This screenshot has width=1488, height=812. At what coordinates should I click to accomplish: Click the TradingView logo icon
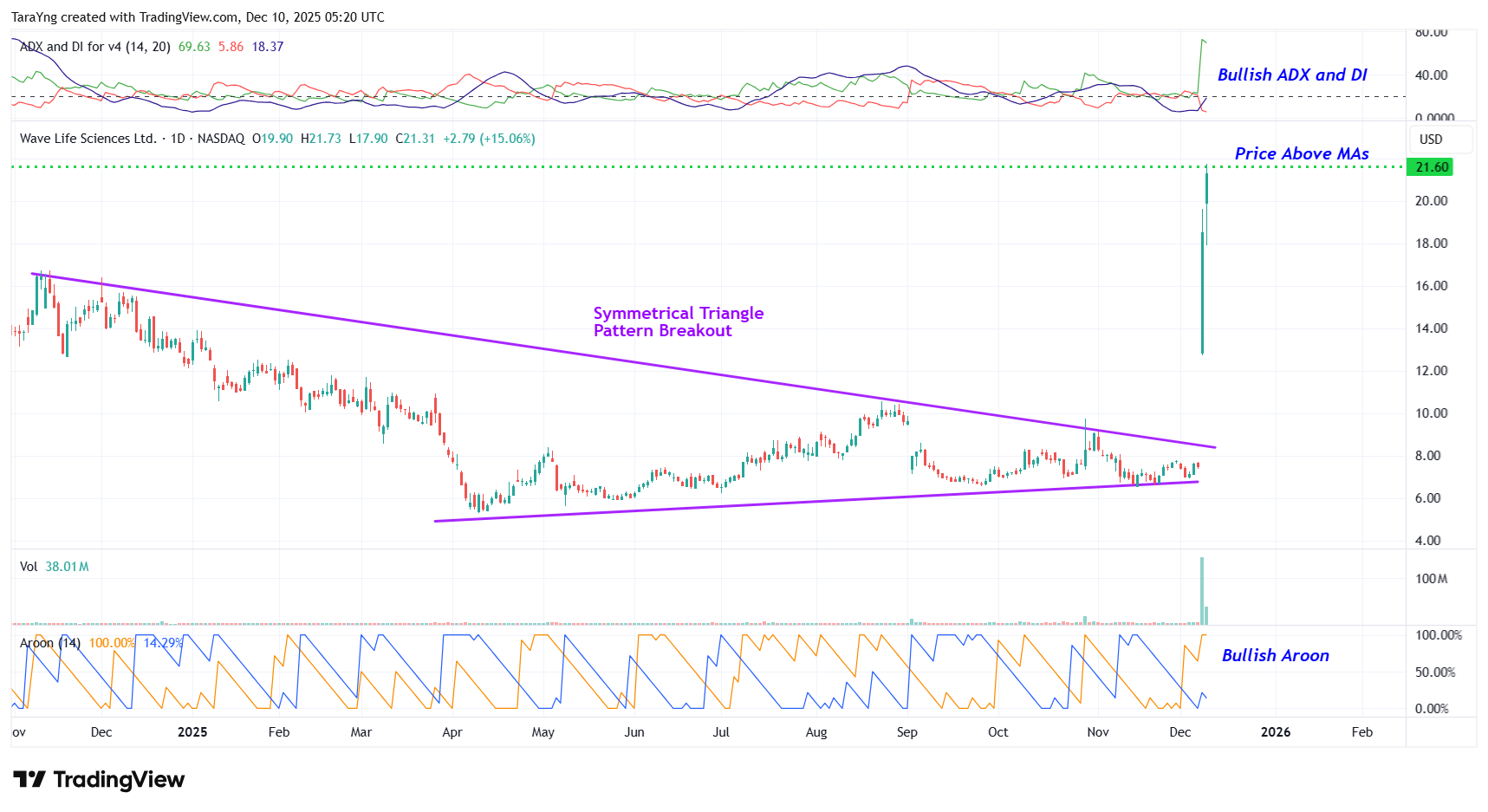[29, 779]
